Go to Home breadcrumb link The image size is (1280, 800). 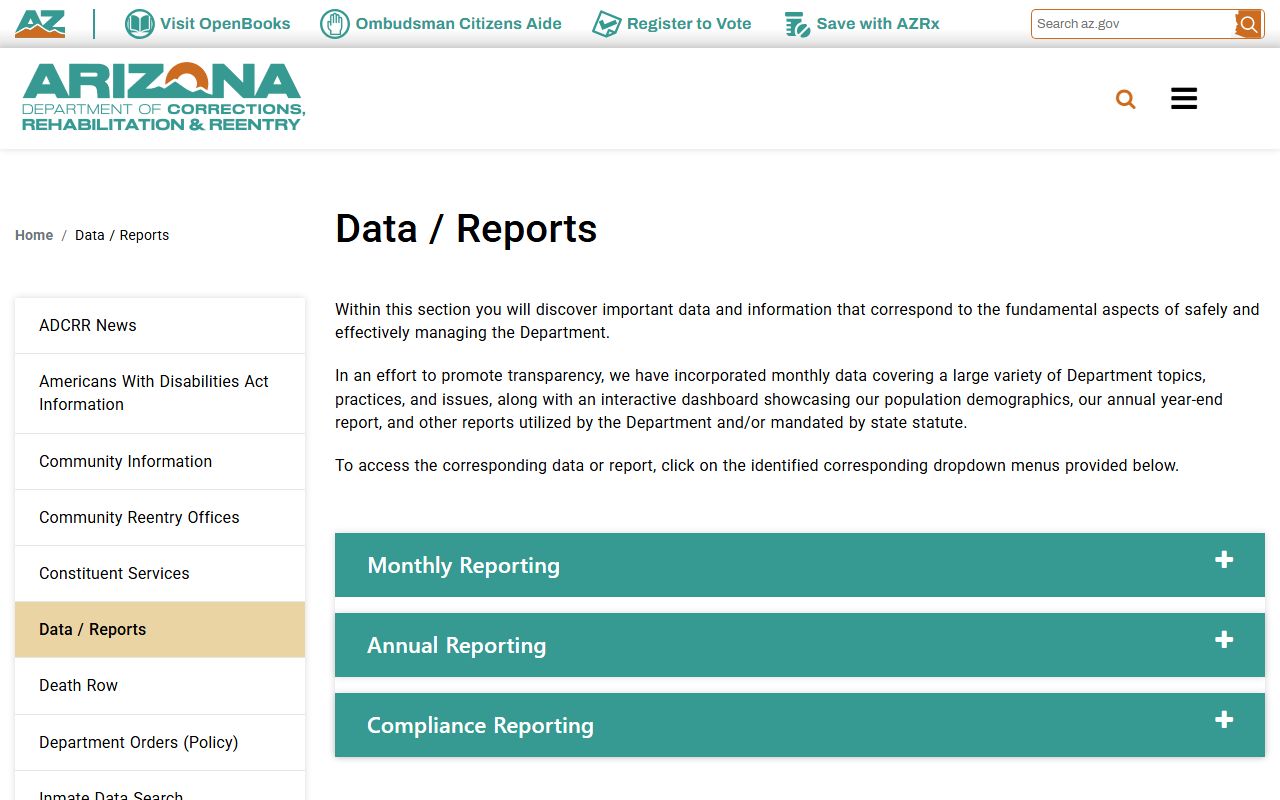coord(34,235)
